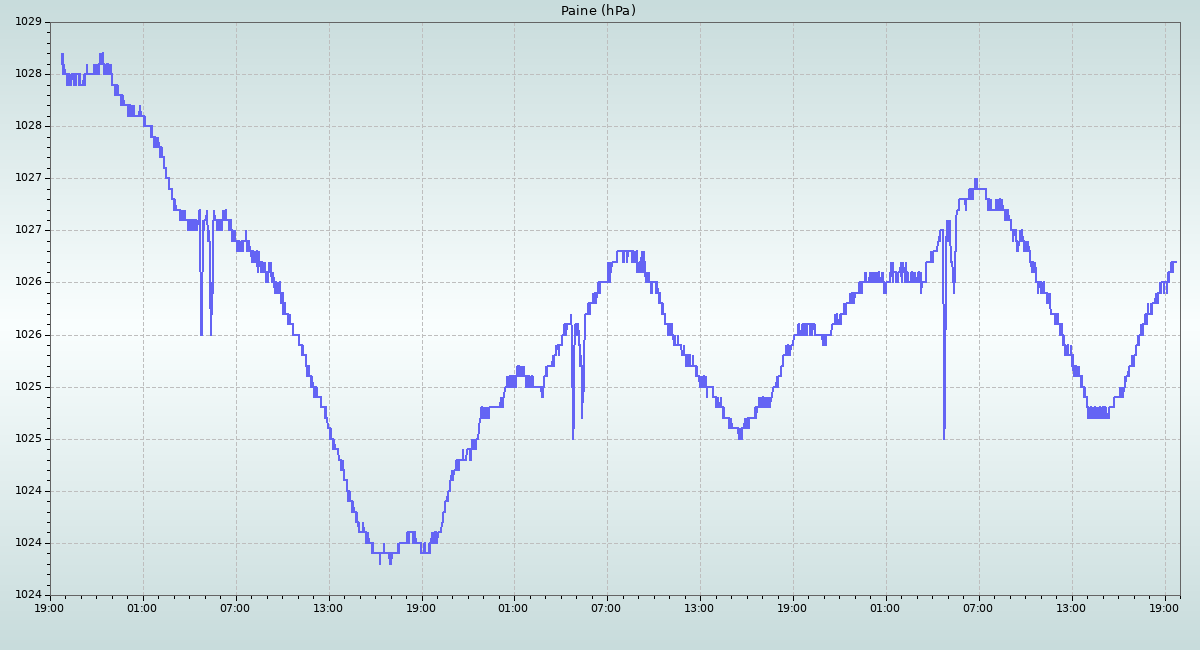This screenshot has width=1200, height=650.
Task: Select the leftmost 13:00 time label
Action: point(328,607)
